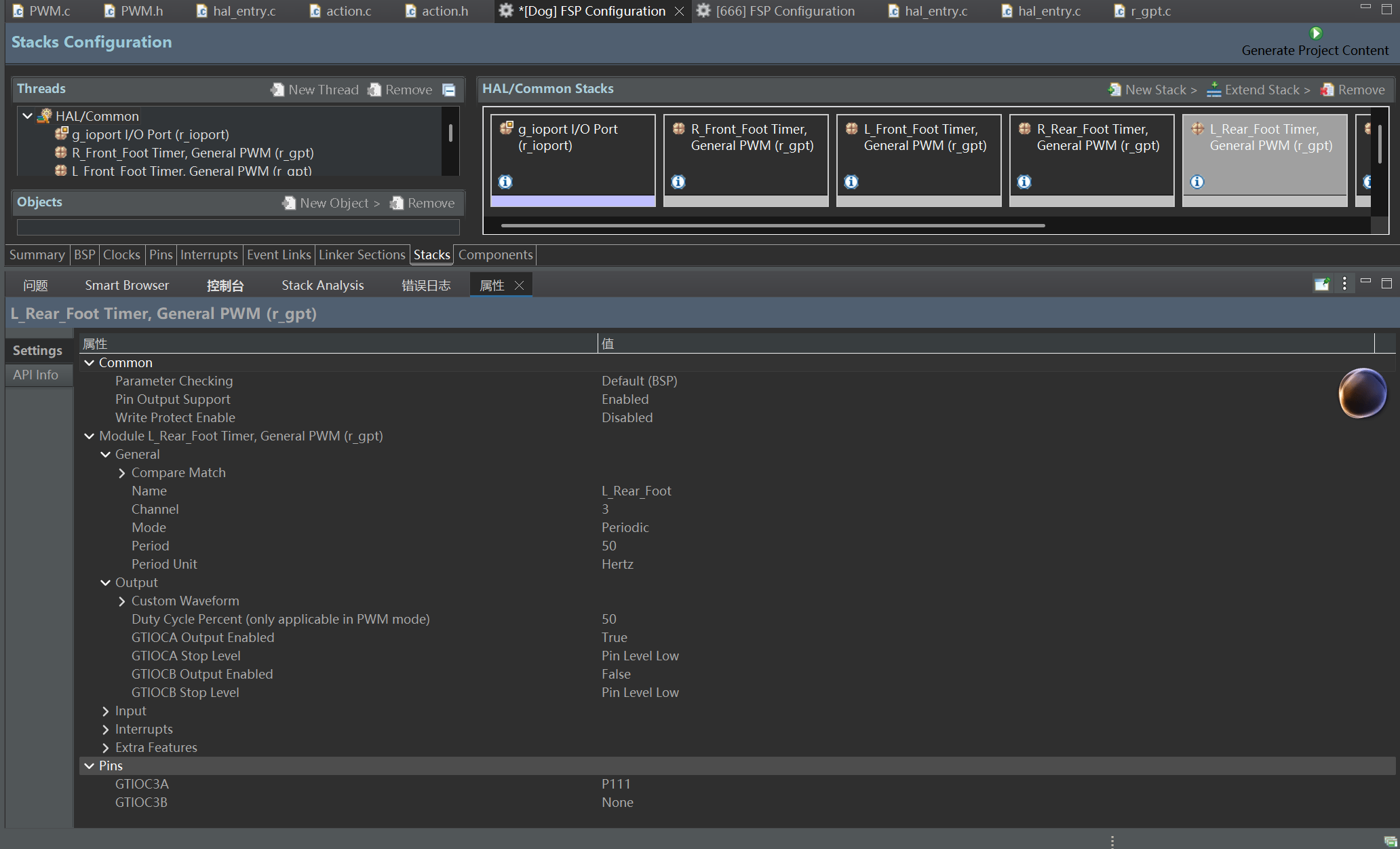Expand the Compare Match property group

[x=122, y=473]
